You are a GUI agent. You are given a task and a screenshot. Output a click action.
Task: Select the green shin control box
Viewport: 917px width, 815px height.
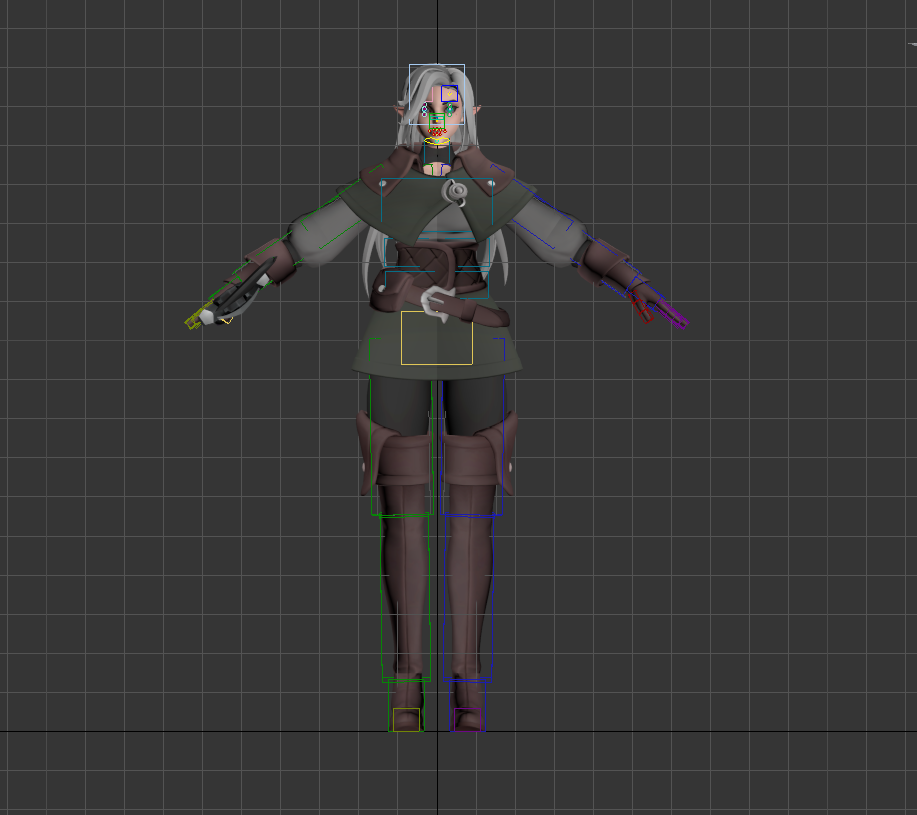[383, 600]
